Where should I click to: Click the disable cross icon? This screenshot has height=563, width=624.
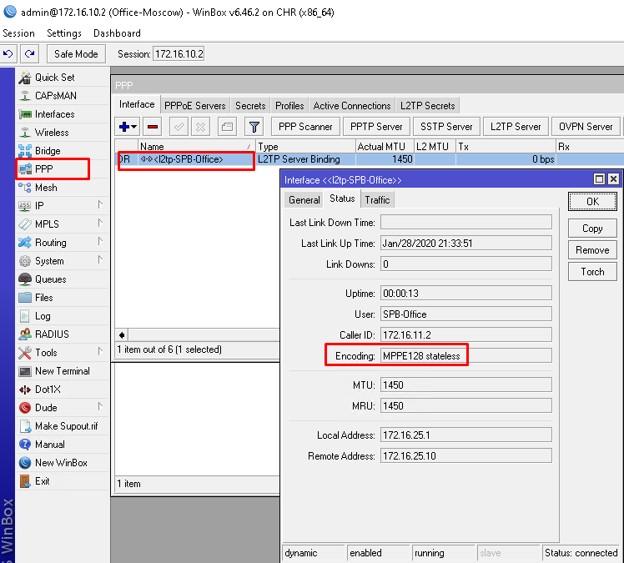click(201, 127)
